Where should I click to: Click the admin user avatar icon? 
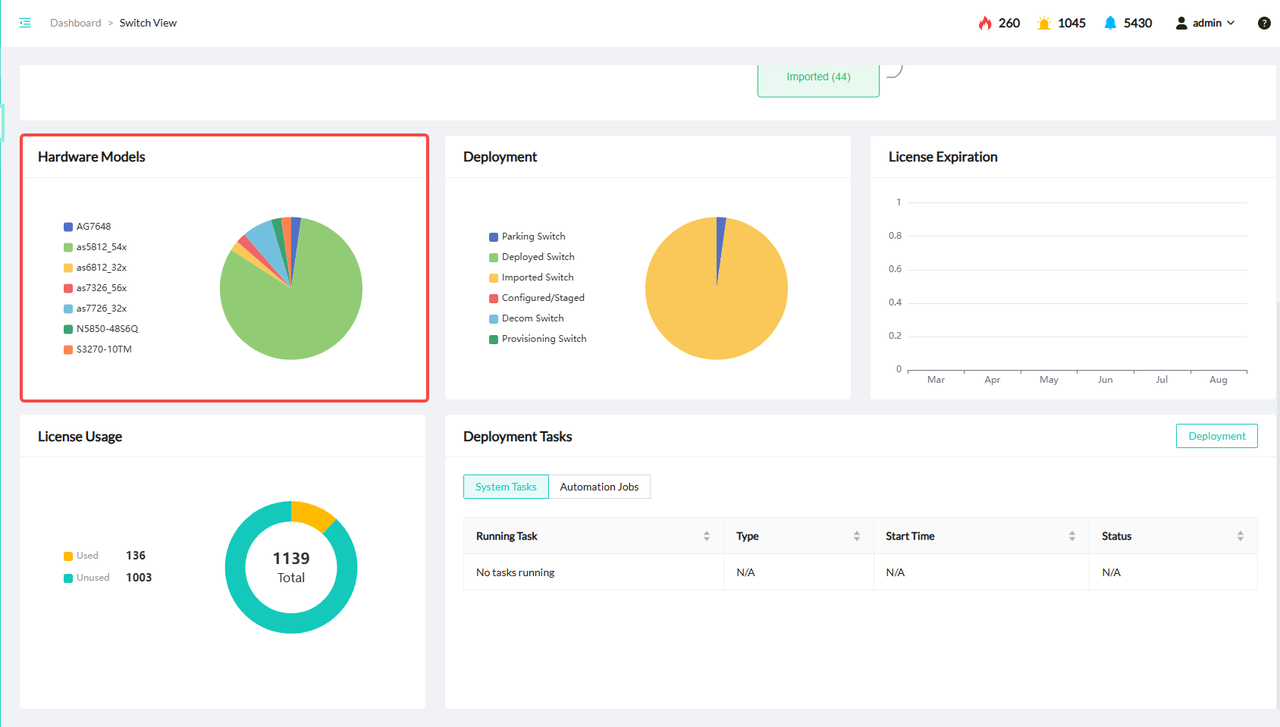pyautogui.click(x=1181, y=23)
